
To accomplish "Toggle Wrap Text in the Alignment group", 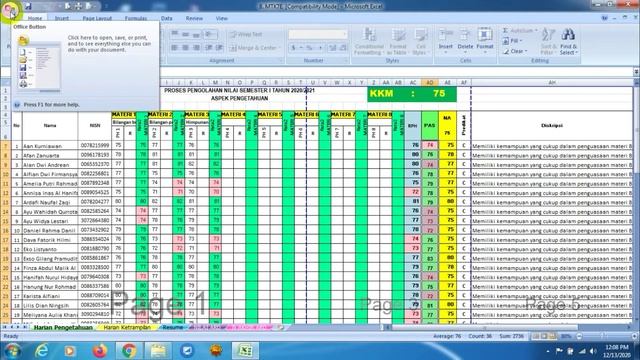I will 246,35.
